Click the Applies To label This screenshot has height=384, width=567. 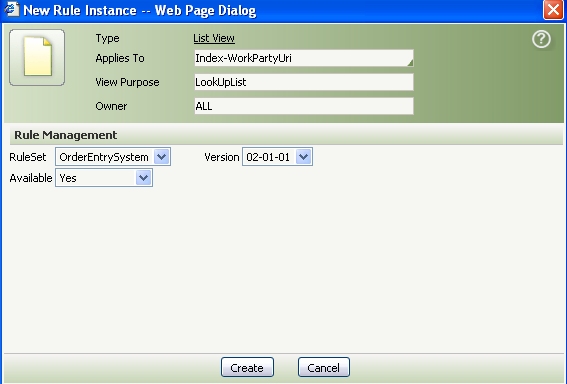click(120, 58)
